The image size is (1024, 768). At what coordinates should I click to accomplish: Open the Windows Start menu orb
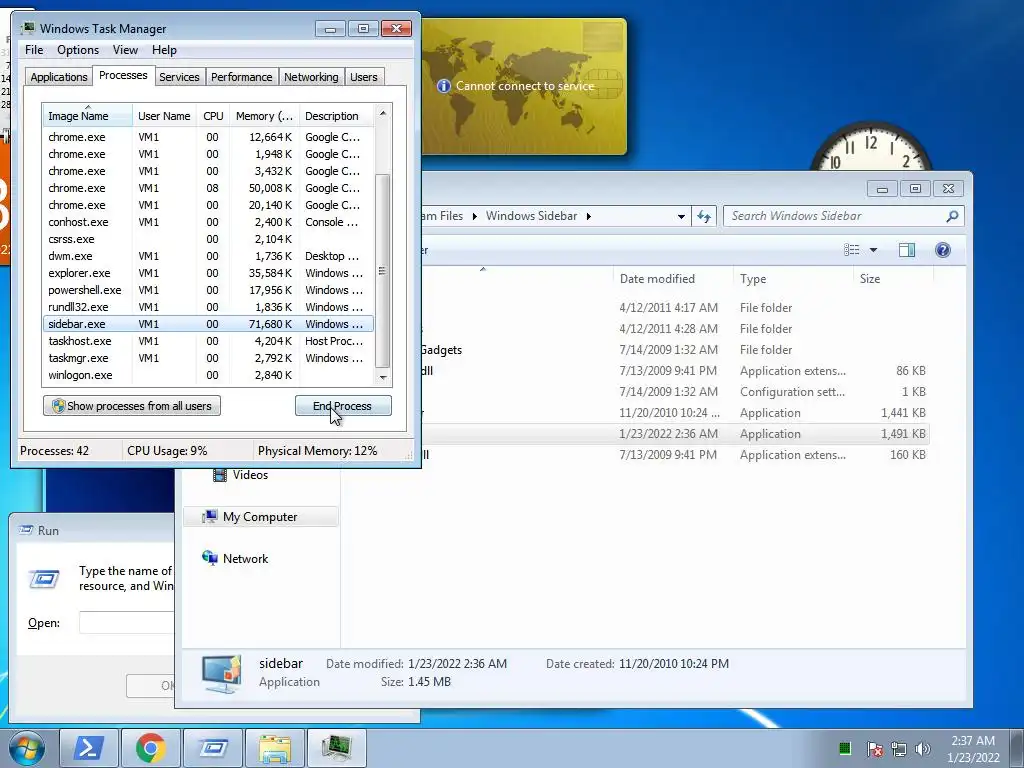[26, 748]
